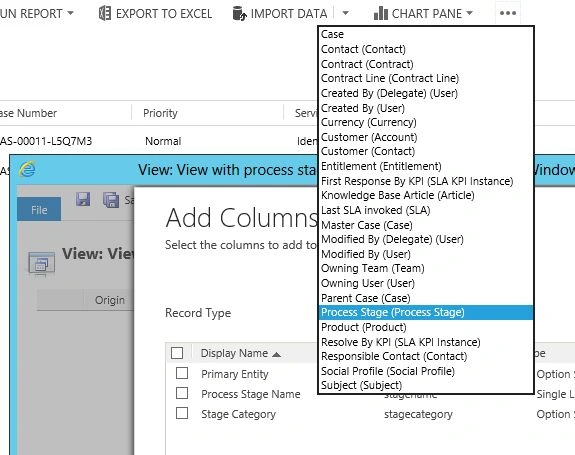Click the Export to Excel icon
This screenshot has height=455, width=575.
pos(105,13)
